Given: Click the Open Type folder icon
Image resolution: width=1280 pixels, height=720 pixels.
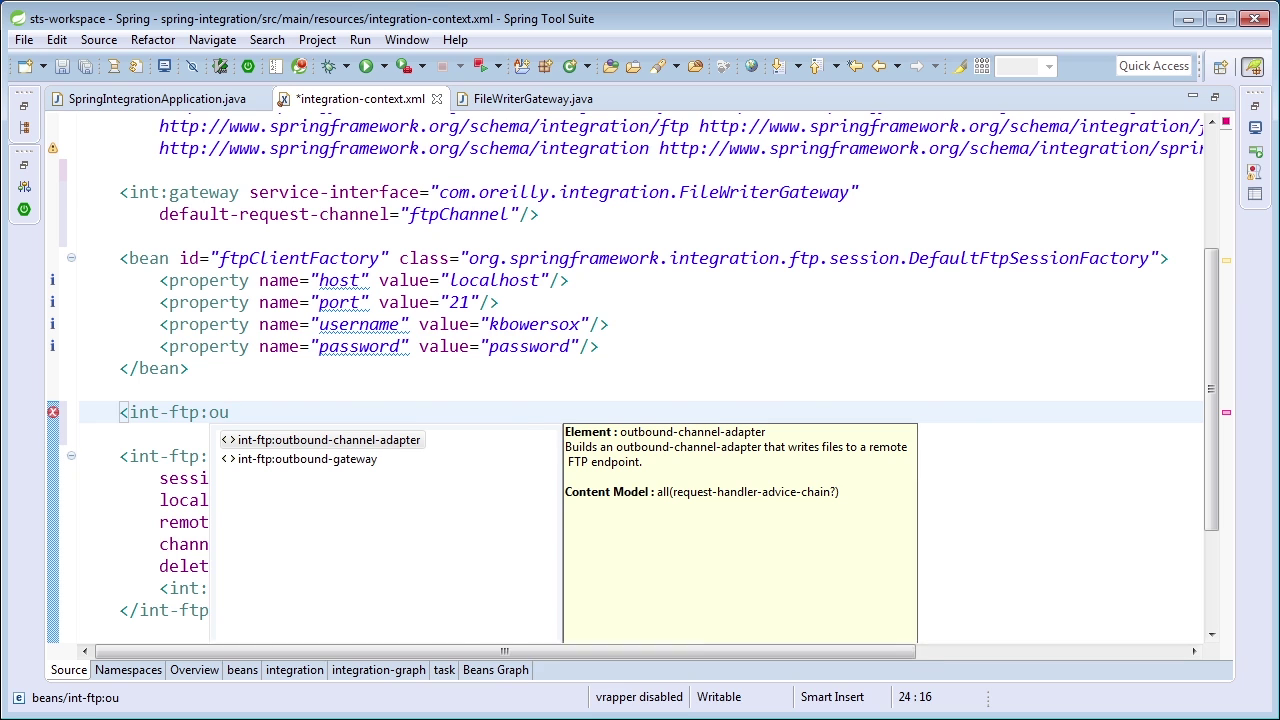Looking at the screenshot, I should point(610,66).
